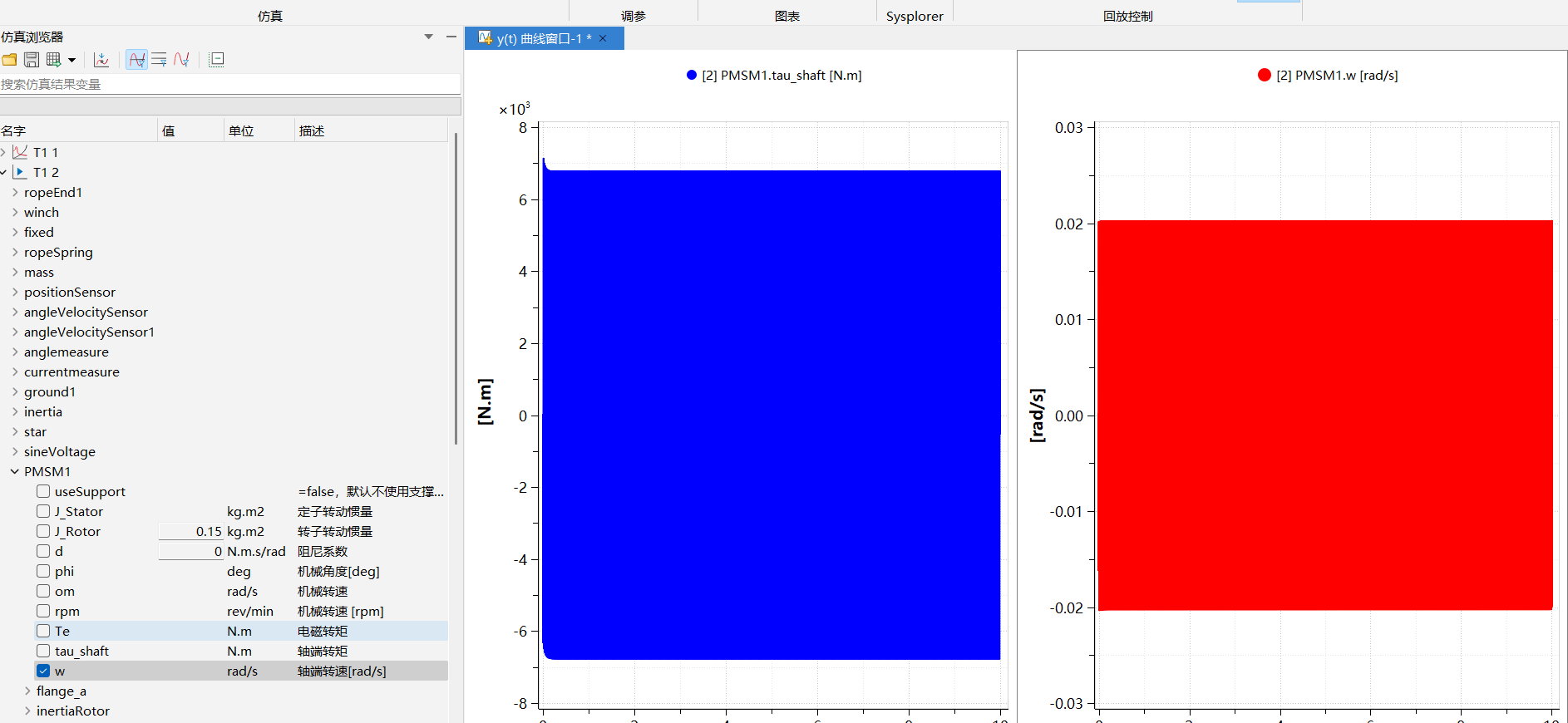Expand the ropeSpring tree node
The width and height of the screenshot is (1568, 723).
click(15, 252)
